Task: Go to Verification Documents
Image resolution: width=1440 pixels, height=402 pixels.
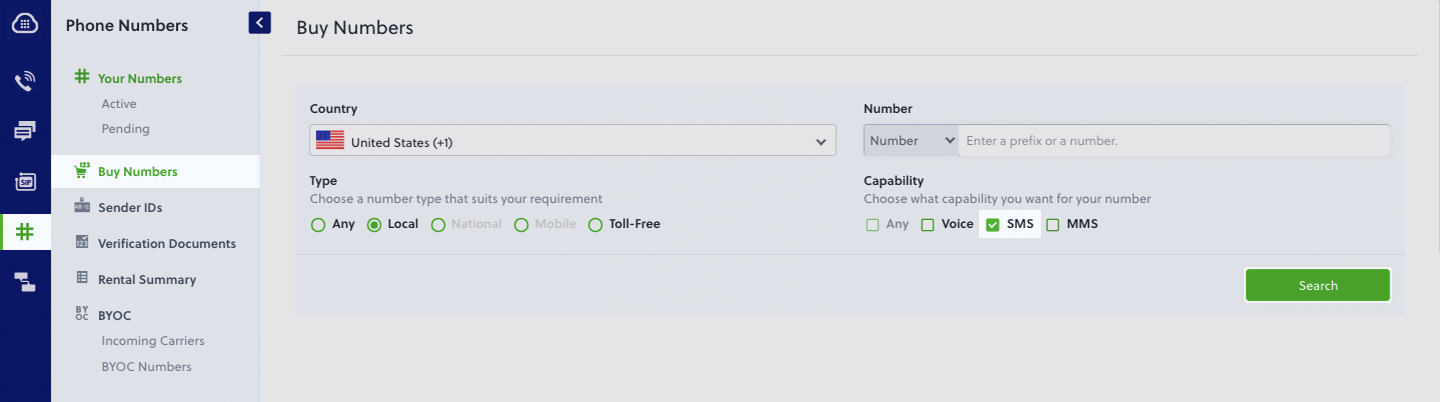Action: click(x=166, y=243)
